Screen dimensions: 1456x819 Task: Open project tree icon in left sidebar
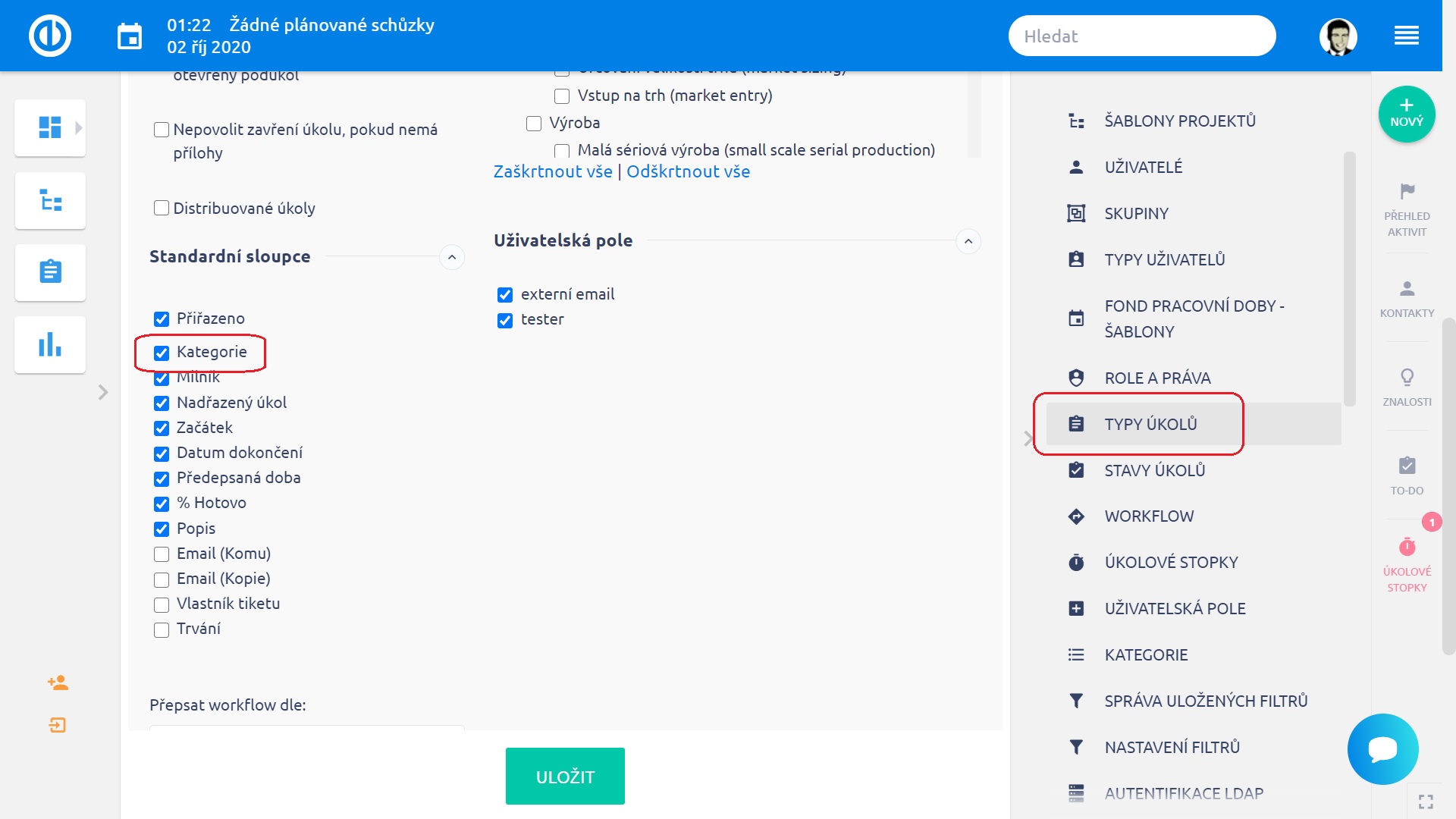pyautogui.click(x=50, y=200)
